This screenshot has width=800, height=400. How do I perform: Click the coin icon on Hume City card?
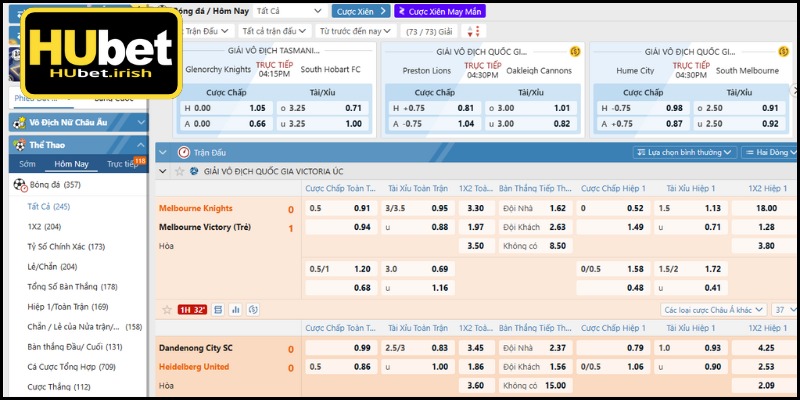coord(783,52)
